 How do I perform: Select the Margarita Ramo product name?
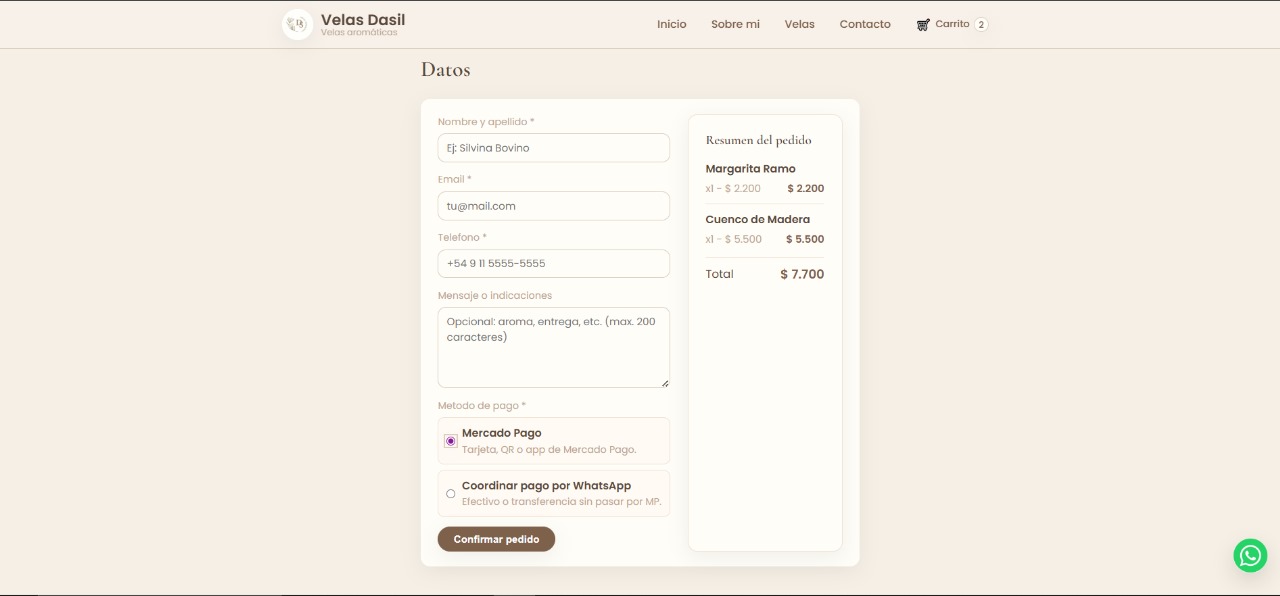(750, 168)
